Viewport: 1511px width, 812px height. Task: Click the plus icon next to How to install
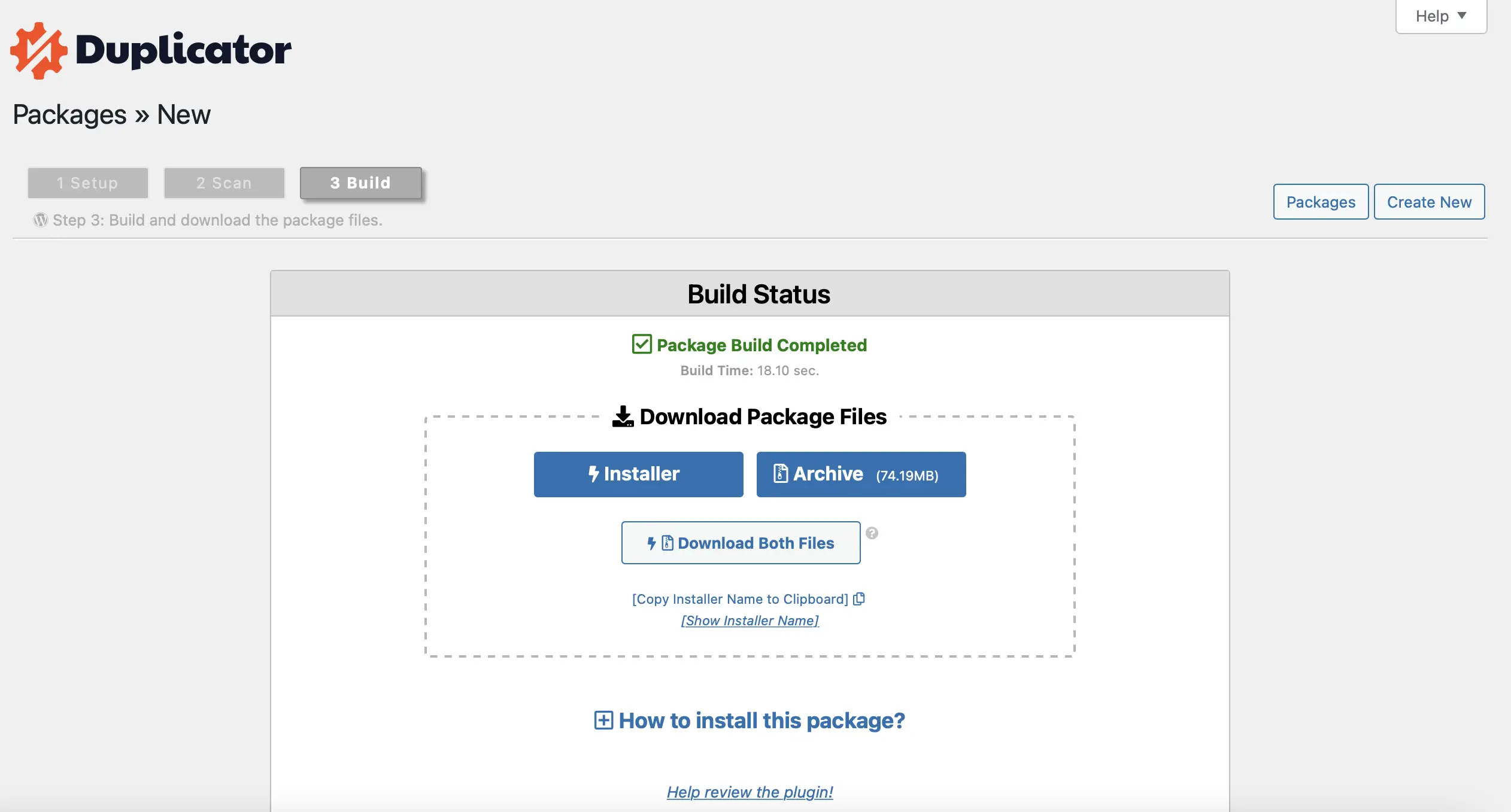pyautogui.click(x=604, y=720)
